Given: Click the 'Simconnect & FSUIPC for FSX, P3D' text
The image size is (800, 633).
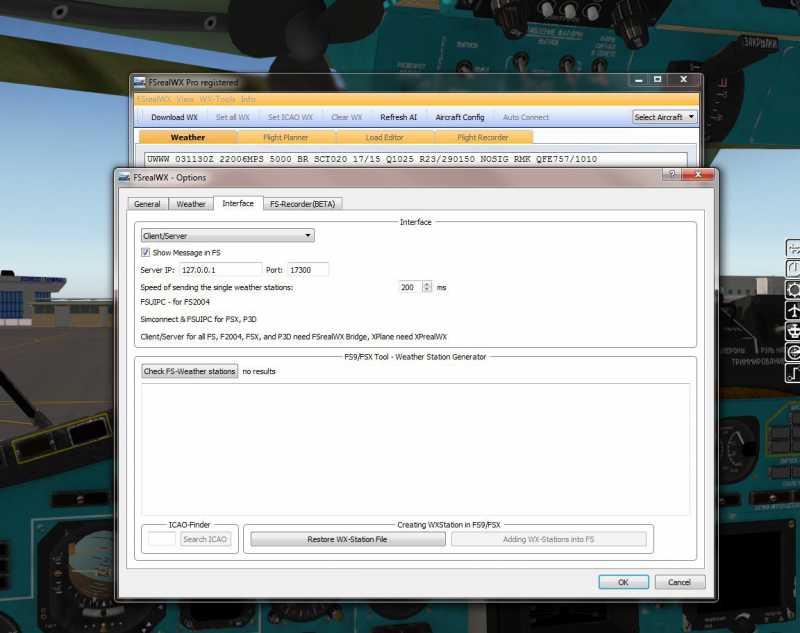Looking at the screenshot, I should [198, 319].
